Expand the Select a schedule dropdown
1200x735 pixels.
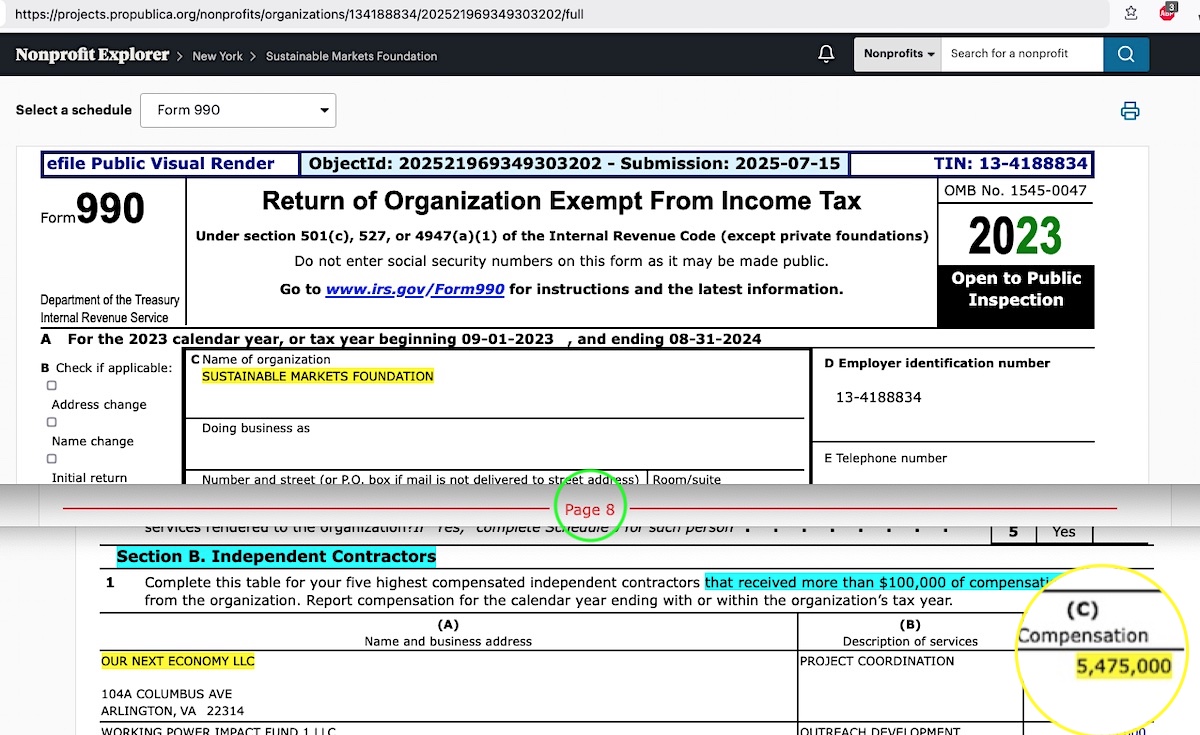tap(238, 110)
